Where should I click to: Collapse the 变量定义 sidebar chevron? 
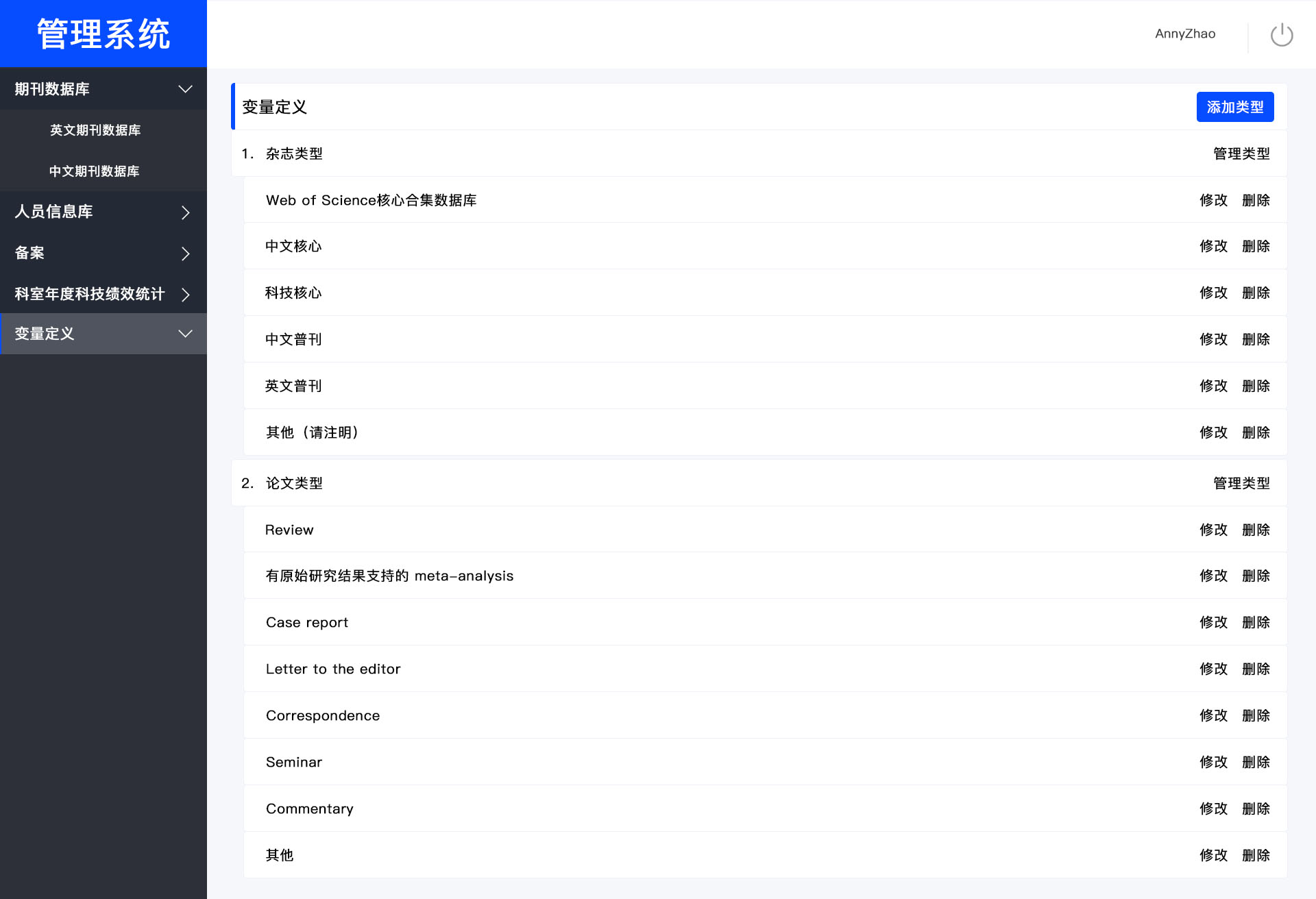[185, 334]
